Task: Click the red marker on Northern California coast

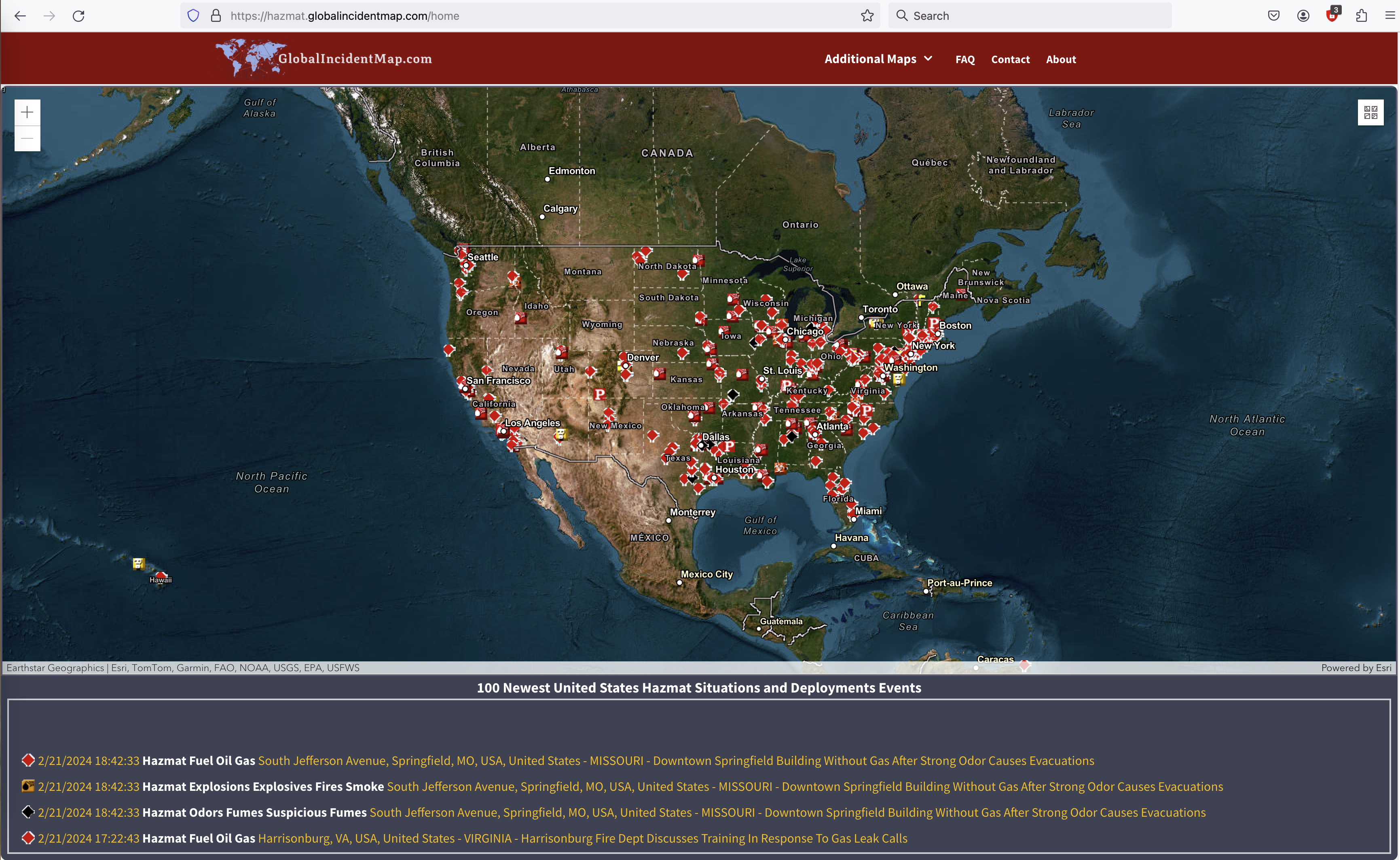Action: pyautogui.click(x=448, y=349)
